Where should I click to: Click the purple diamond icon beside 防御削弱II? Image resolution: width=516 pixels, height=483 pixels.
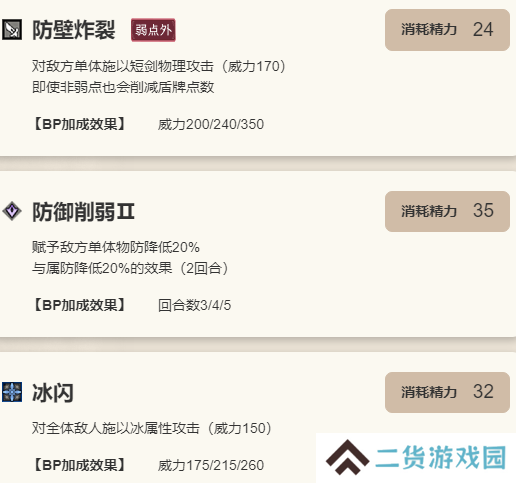point(12,211)
